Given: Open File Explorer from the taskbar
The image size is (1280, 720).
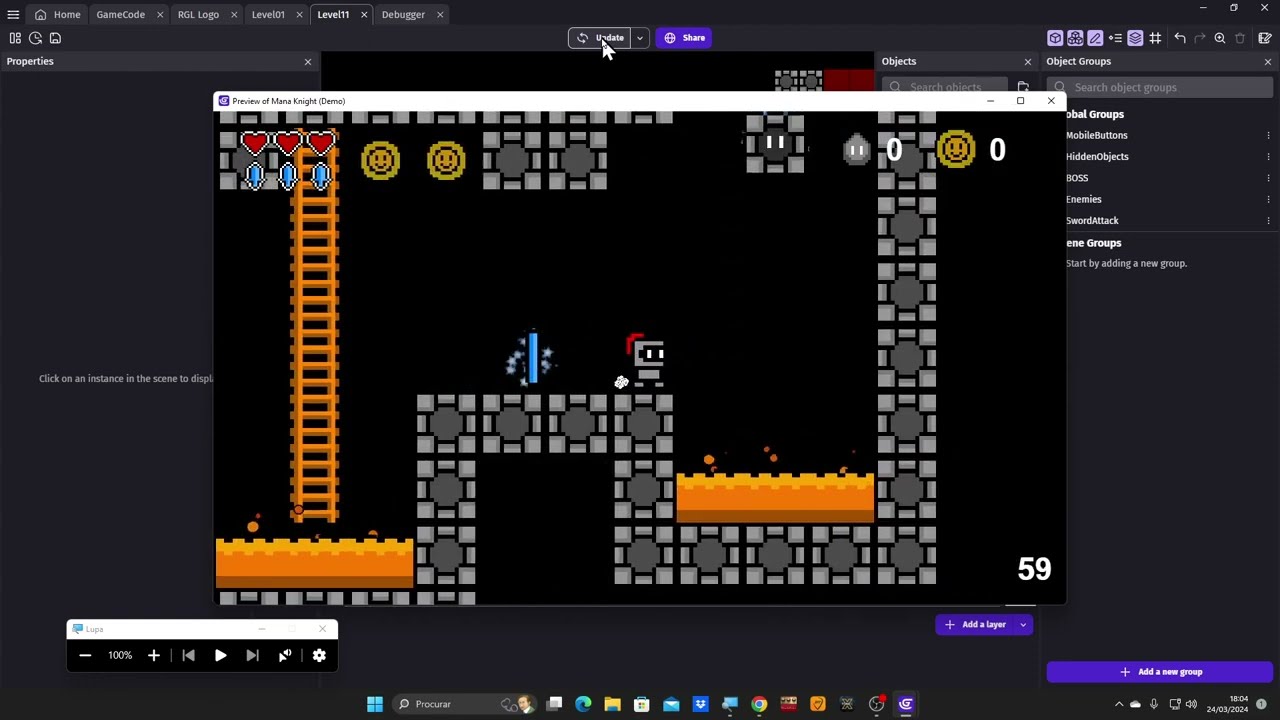Looking at the screenshot, I should point(612,704).
